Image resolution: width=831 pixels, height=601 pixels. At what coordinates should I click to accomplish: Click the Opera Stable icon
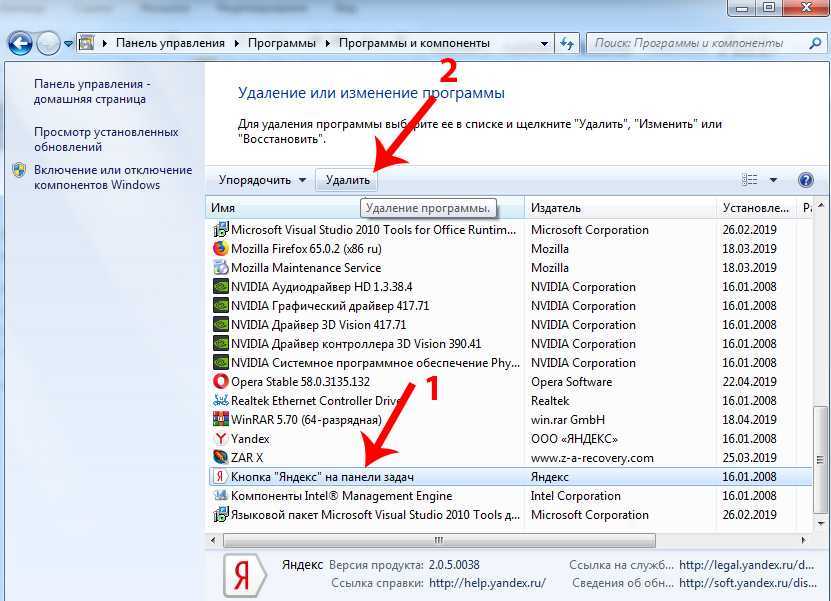tap(220, 382)
